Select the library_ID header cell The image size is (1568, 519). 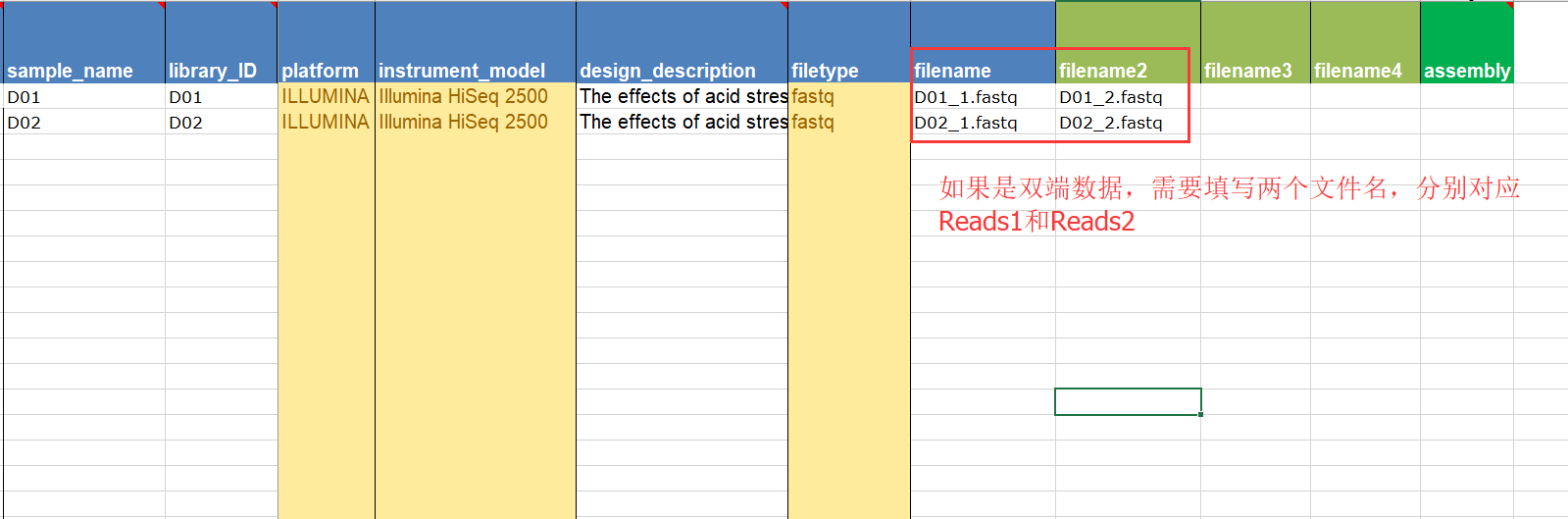[x=221, y=70]
